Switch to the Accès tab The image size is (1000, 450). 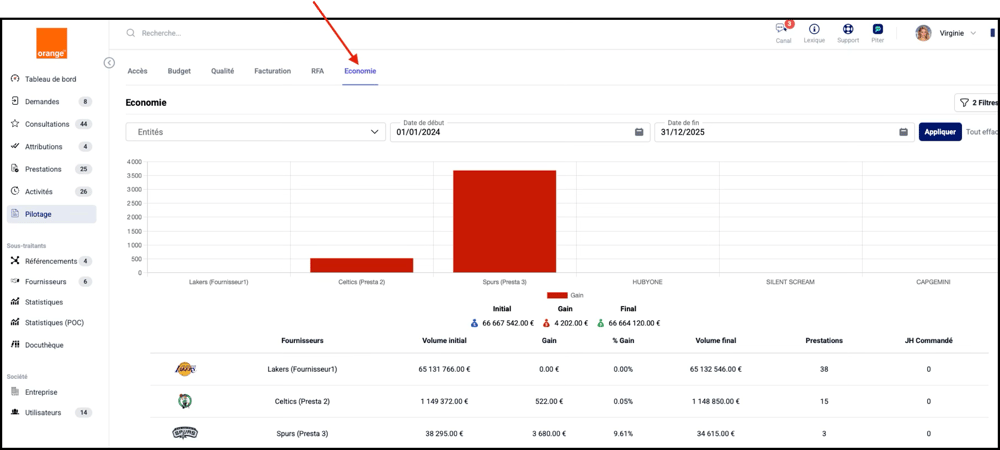tap(137, 71)
